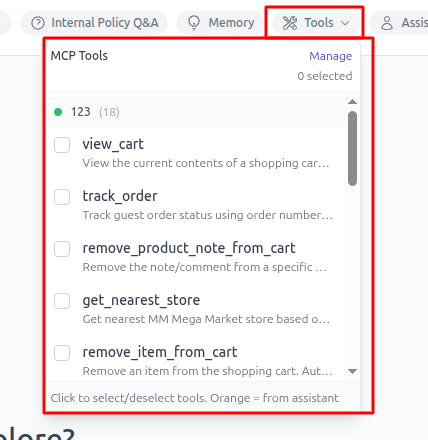The height and width of the screenshot is (440, 428).
Task: Click the scrollbar down arrow
Action: 352,371
